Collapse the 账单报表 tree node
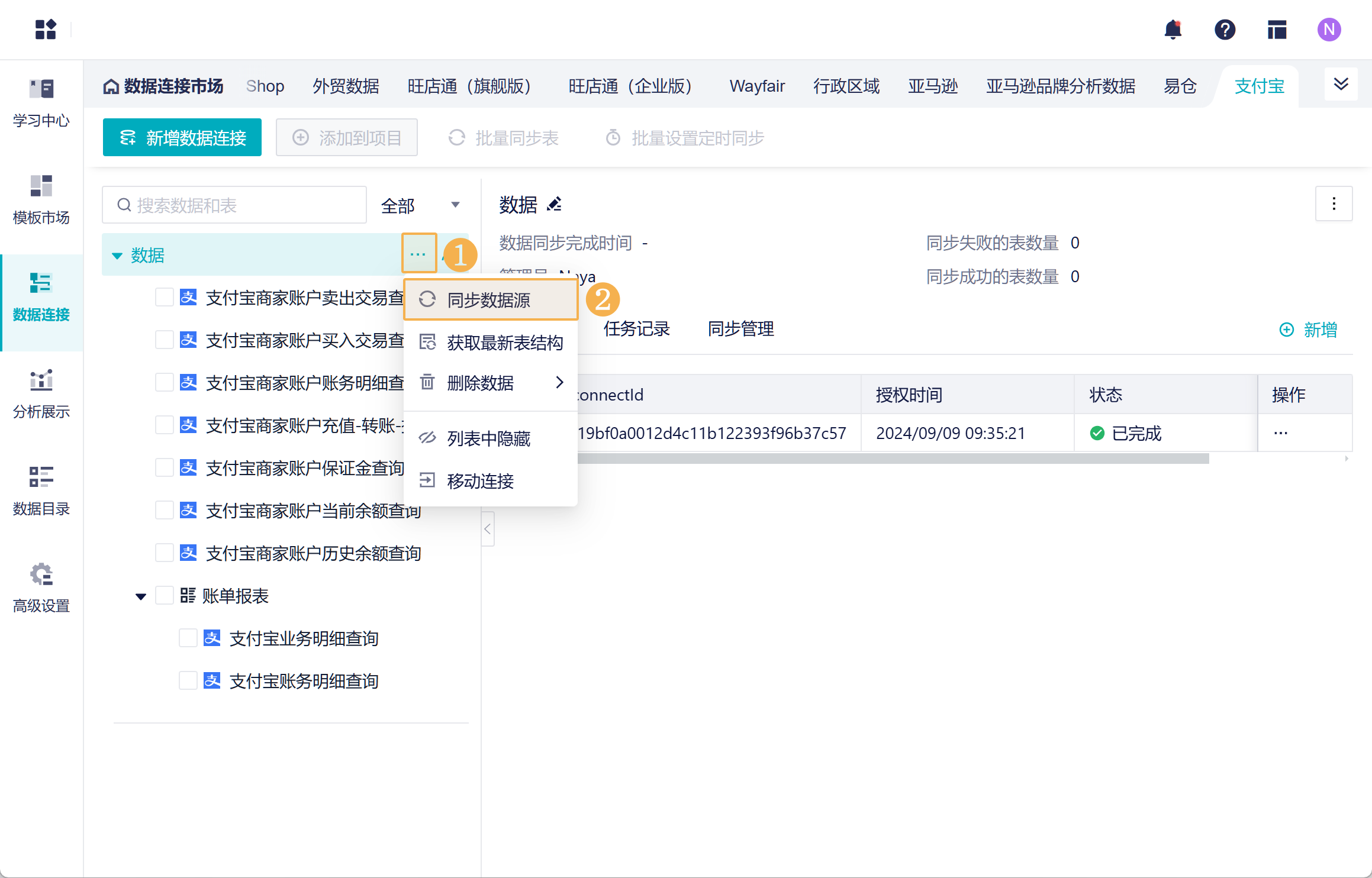The width and height of the screenshot is (1372, 878). [141, 596]
